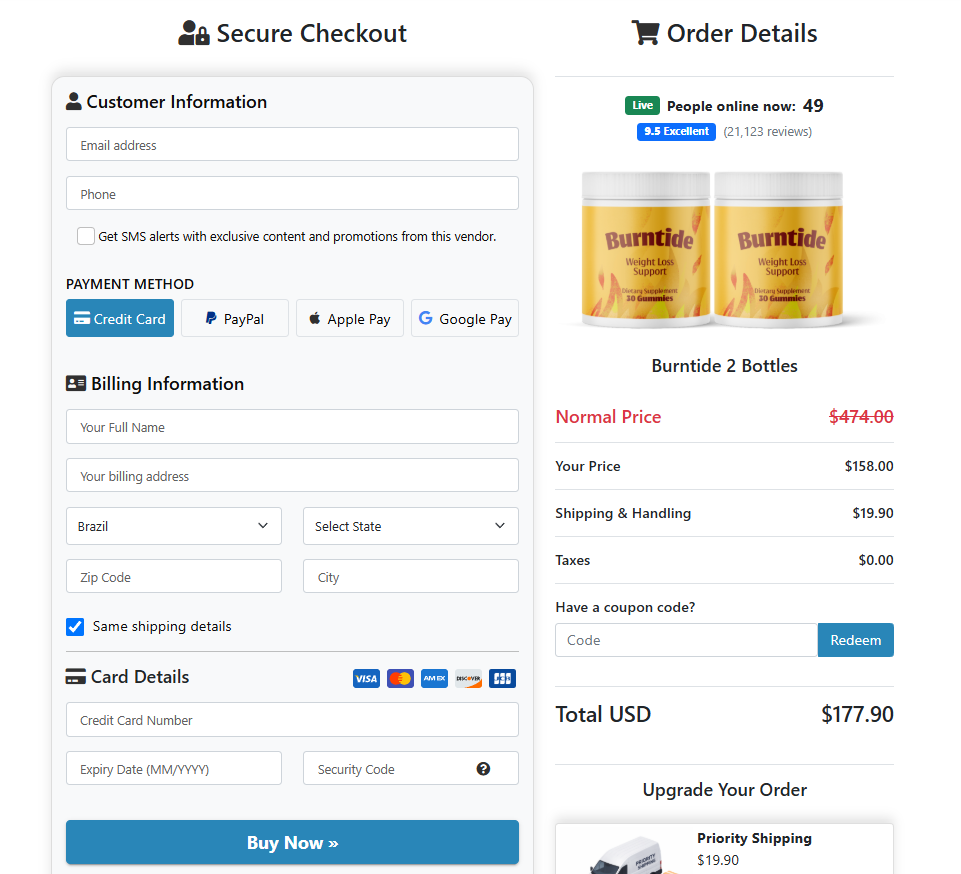Click the American Express logo icon

pyautogui.click(x=434, y=678)
